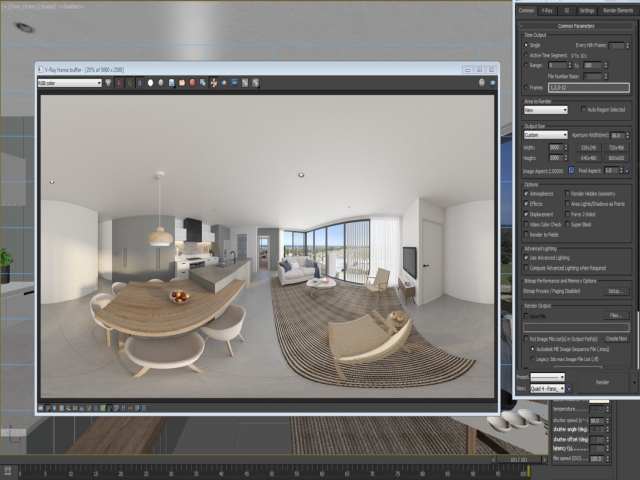Select the Active Time Segment radio button
Image resolution: width=640 pixels, height=480 pixels.
[x=528, y=55]
